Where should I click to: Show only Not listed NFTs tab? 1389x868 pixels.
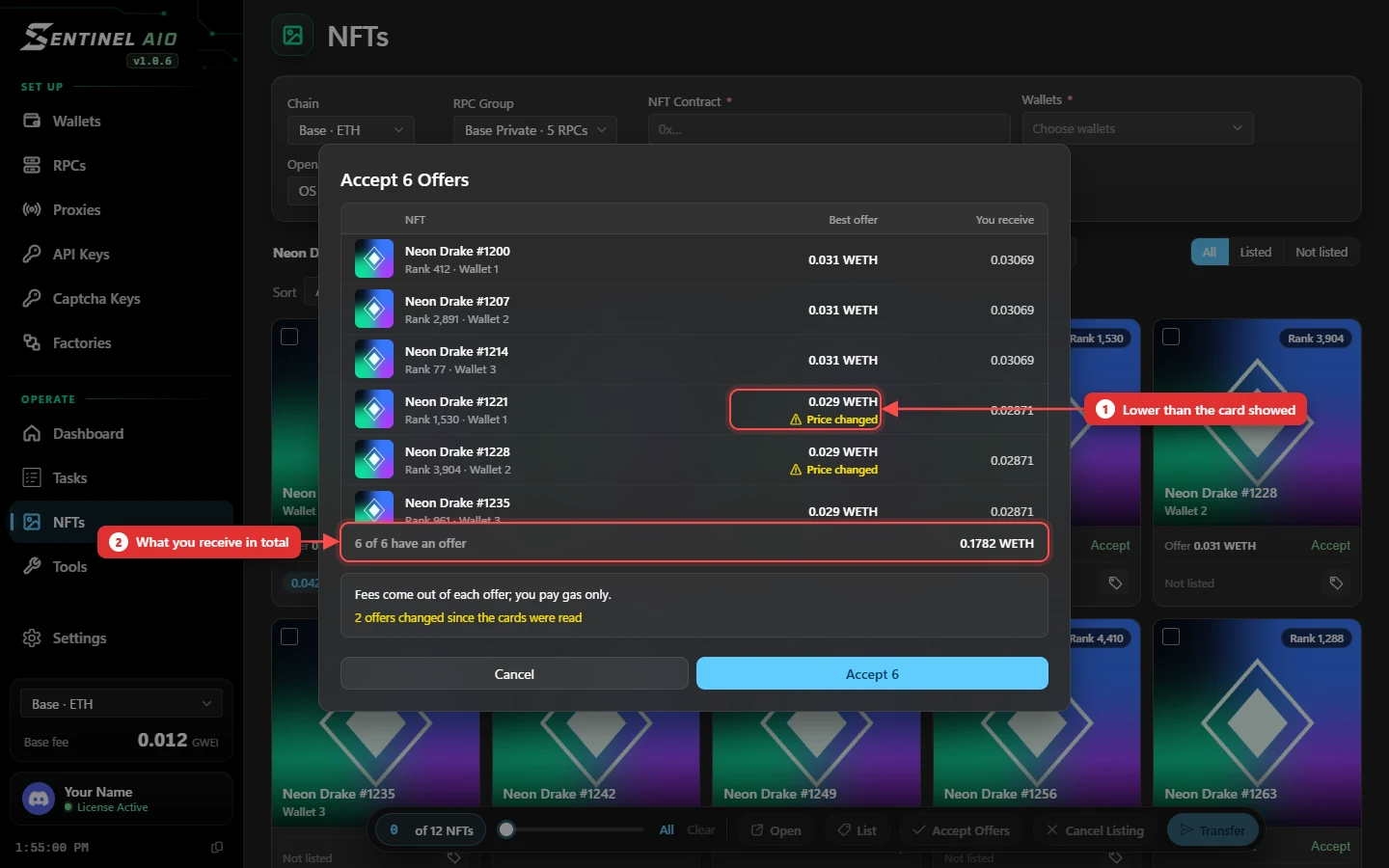pyautogui.click(x=1321, y=252)
